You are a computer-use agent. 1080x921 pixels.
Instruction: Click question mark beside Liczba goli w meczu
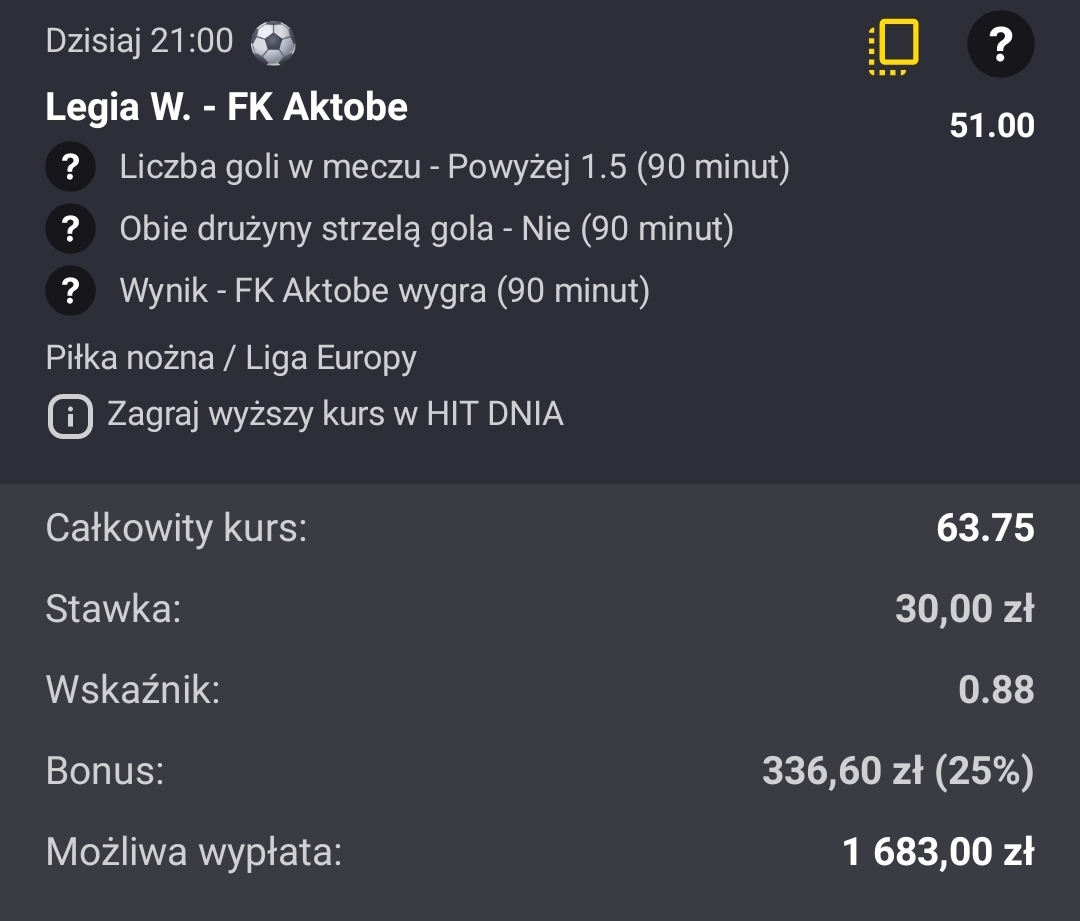coord(70,167)
